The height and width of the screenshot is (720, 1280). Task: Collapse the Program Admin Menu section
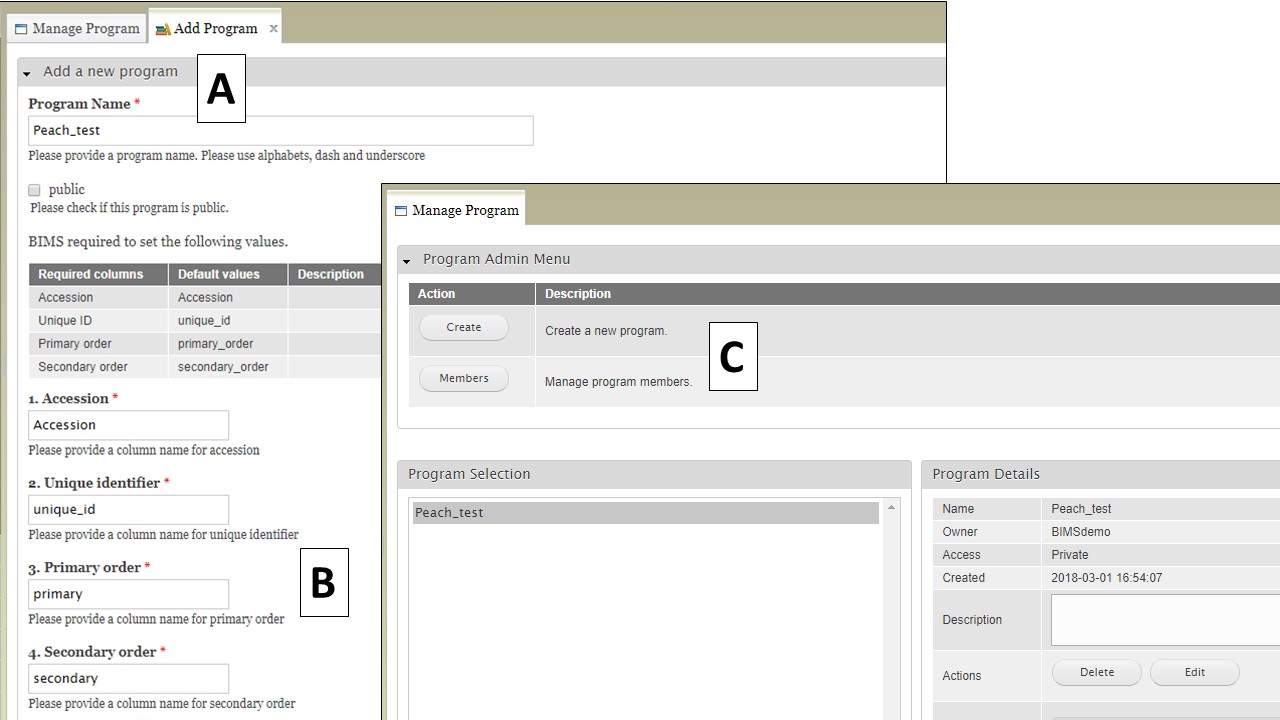click(x=407, y=261)
